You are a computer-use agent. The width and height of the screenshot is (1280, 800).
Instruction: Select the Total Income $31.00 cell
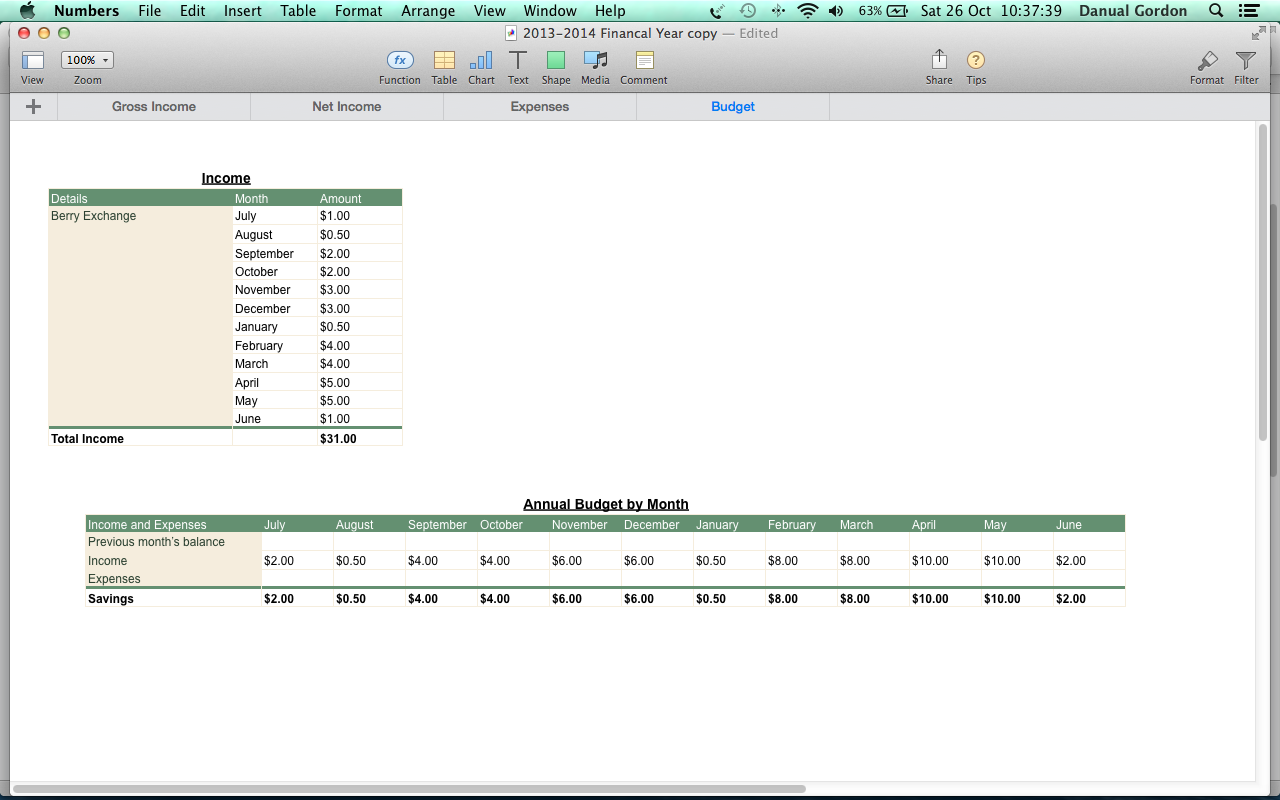coord(359,438)
